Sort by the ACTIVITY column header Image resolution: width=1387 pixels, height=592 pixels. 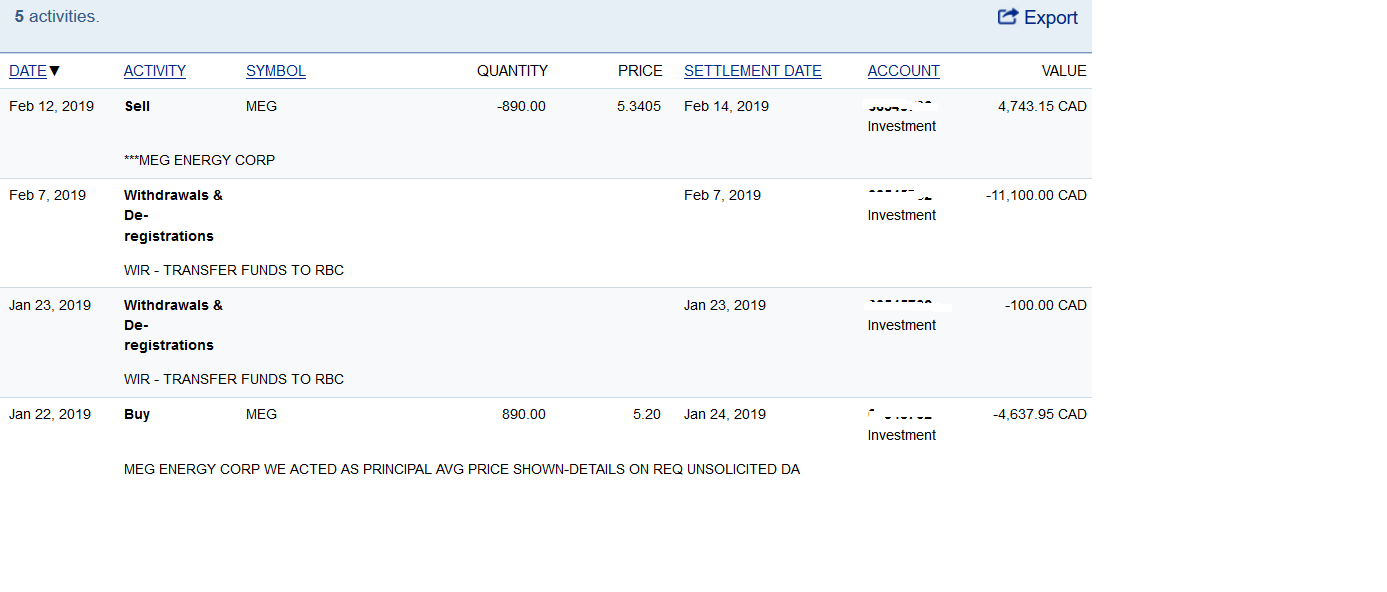[155, 71]
